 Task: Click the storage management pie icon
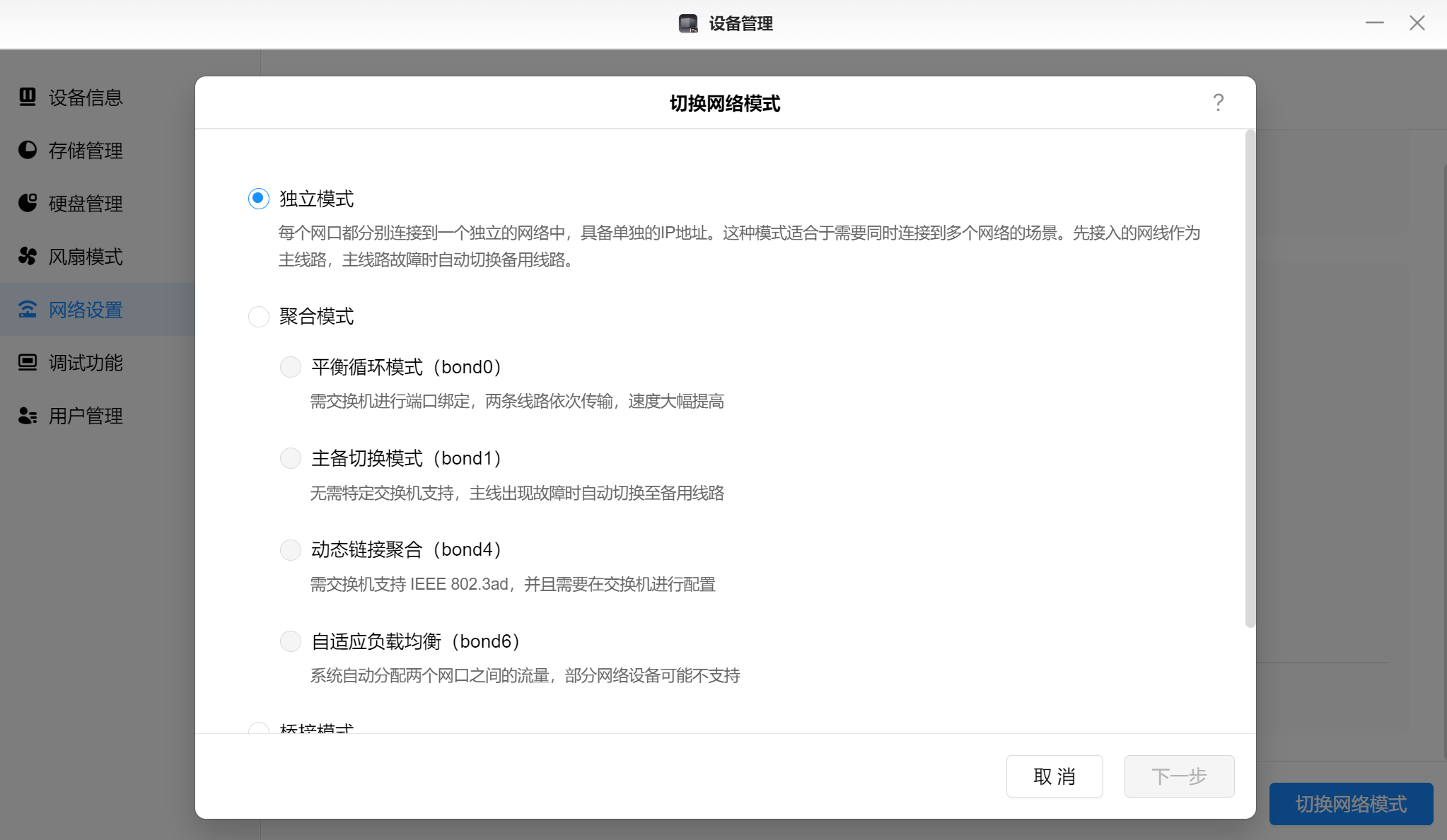[28, 150]
